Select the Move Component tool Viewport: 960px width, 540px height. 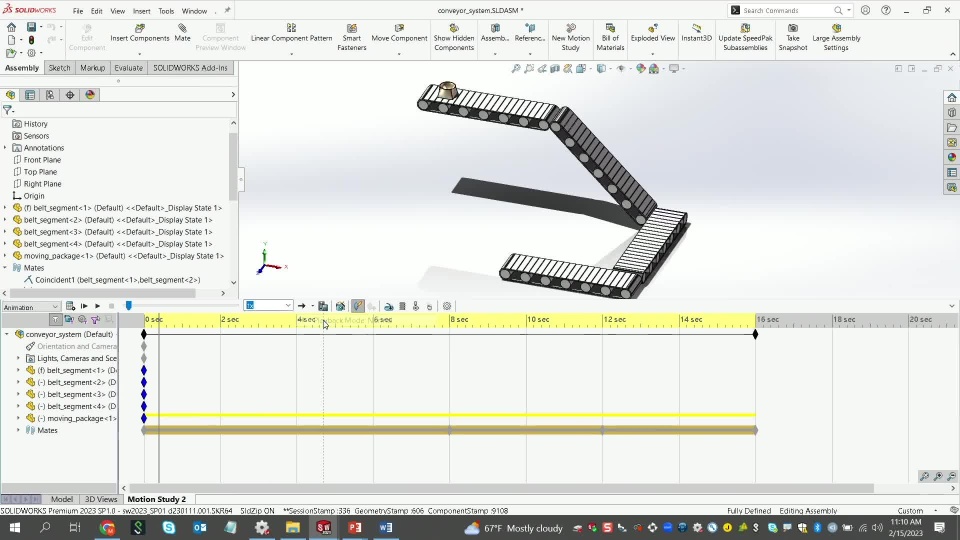click(x=399, y=33)
